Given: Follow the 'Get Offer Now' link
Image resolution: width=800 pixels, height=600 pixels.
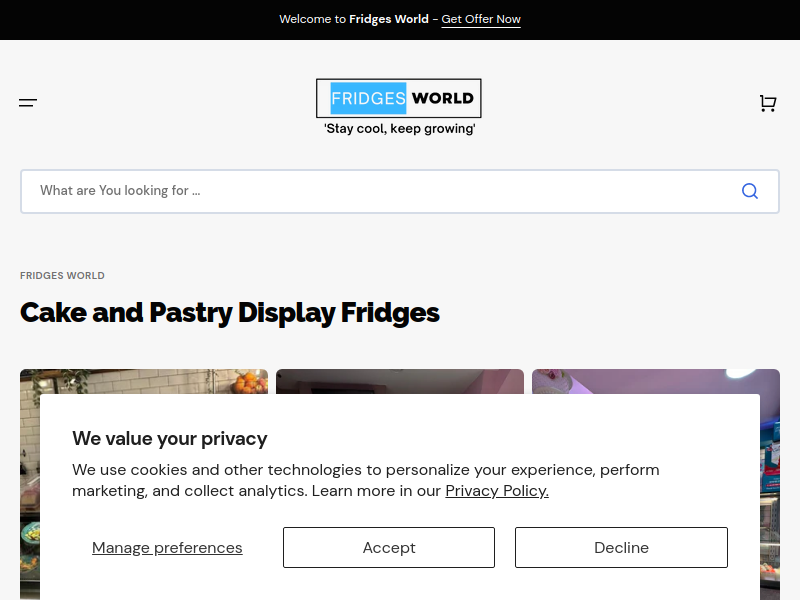Looking at the screenshot, I should [x=481, y=19].
